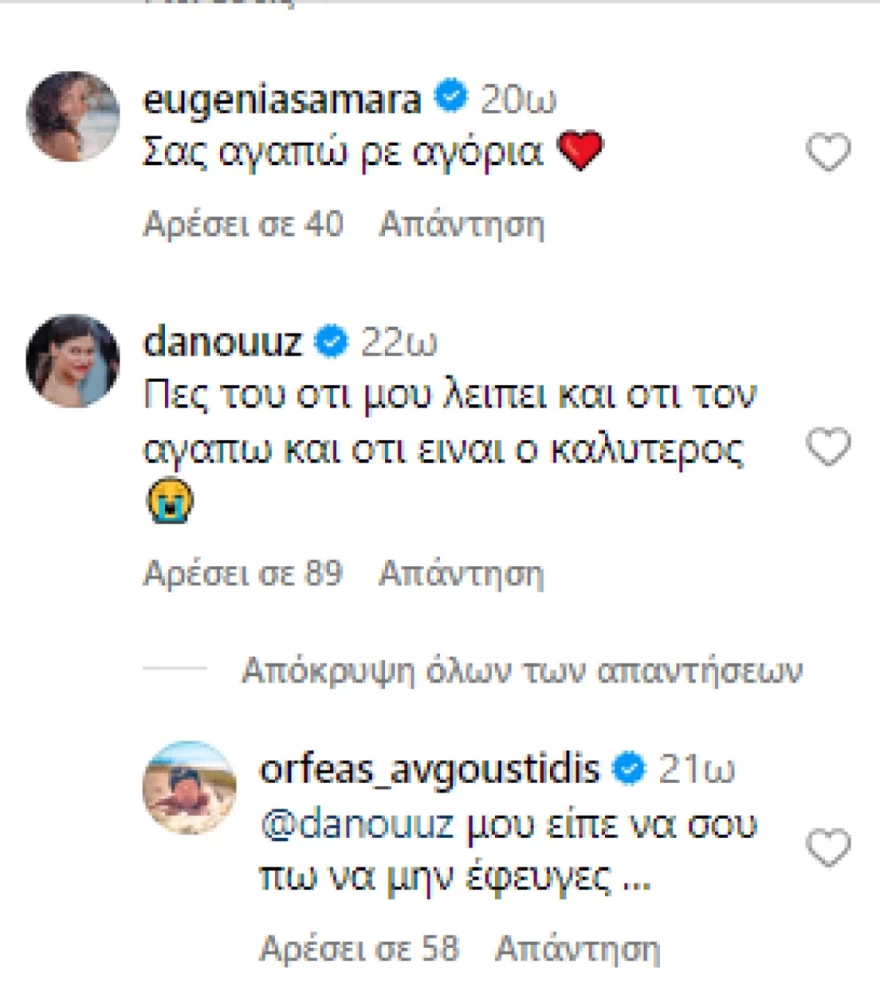This screenshot has height=1003, width=880.
Task: Open eugeniasamara's profile from her username
Action: (x=285, y=98)
